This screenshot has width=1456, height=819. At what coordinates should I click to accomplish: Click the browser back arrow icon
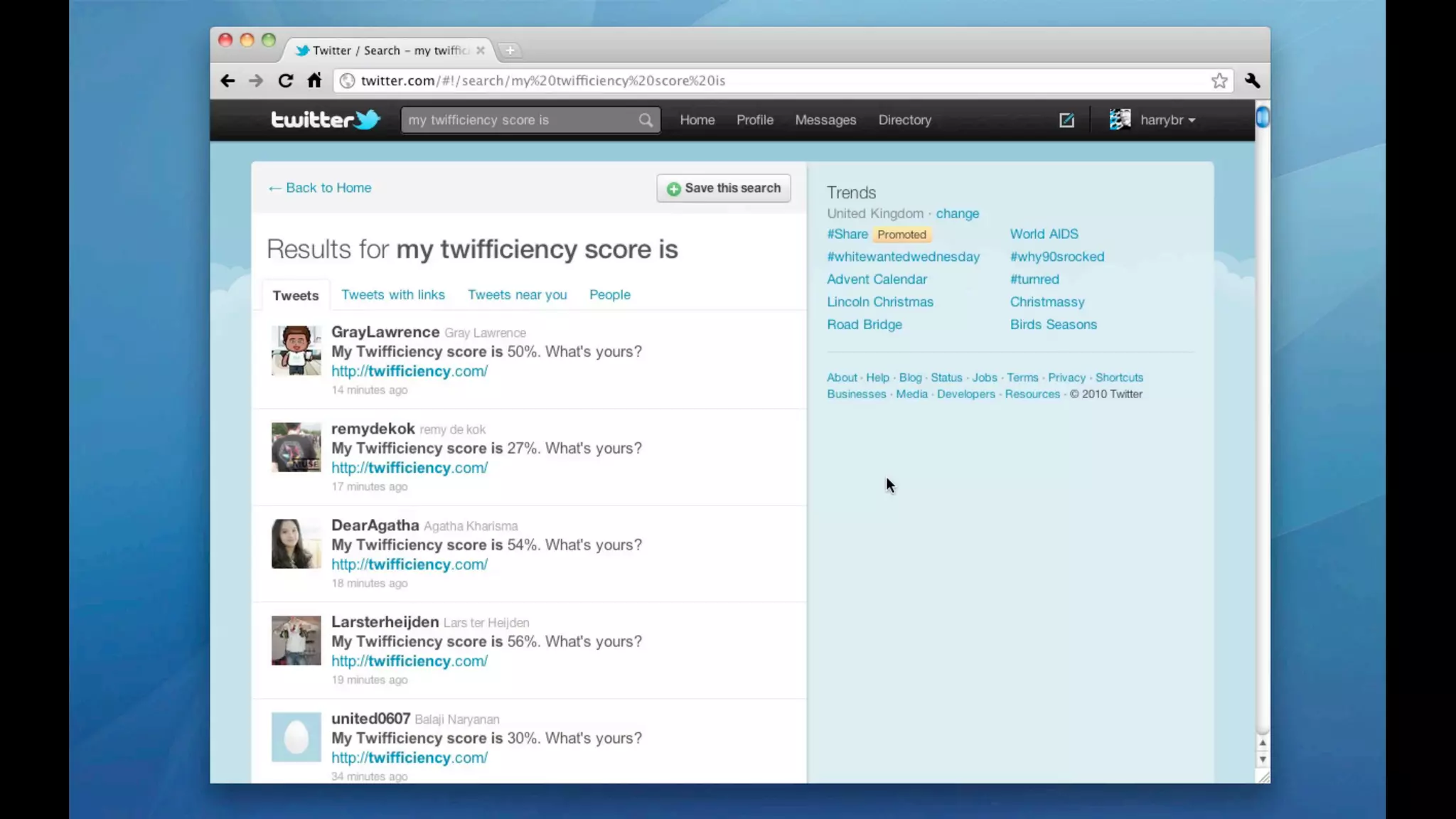[x=227, y=81]
